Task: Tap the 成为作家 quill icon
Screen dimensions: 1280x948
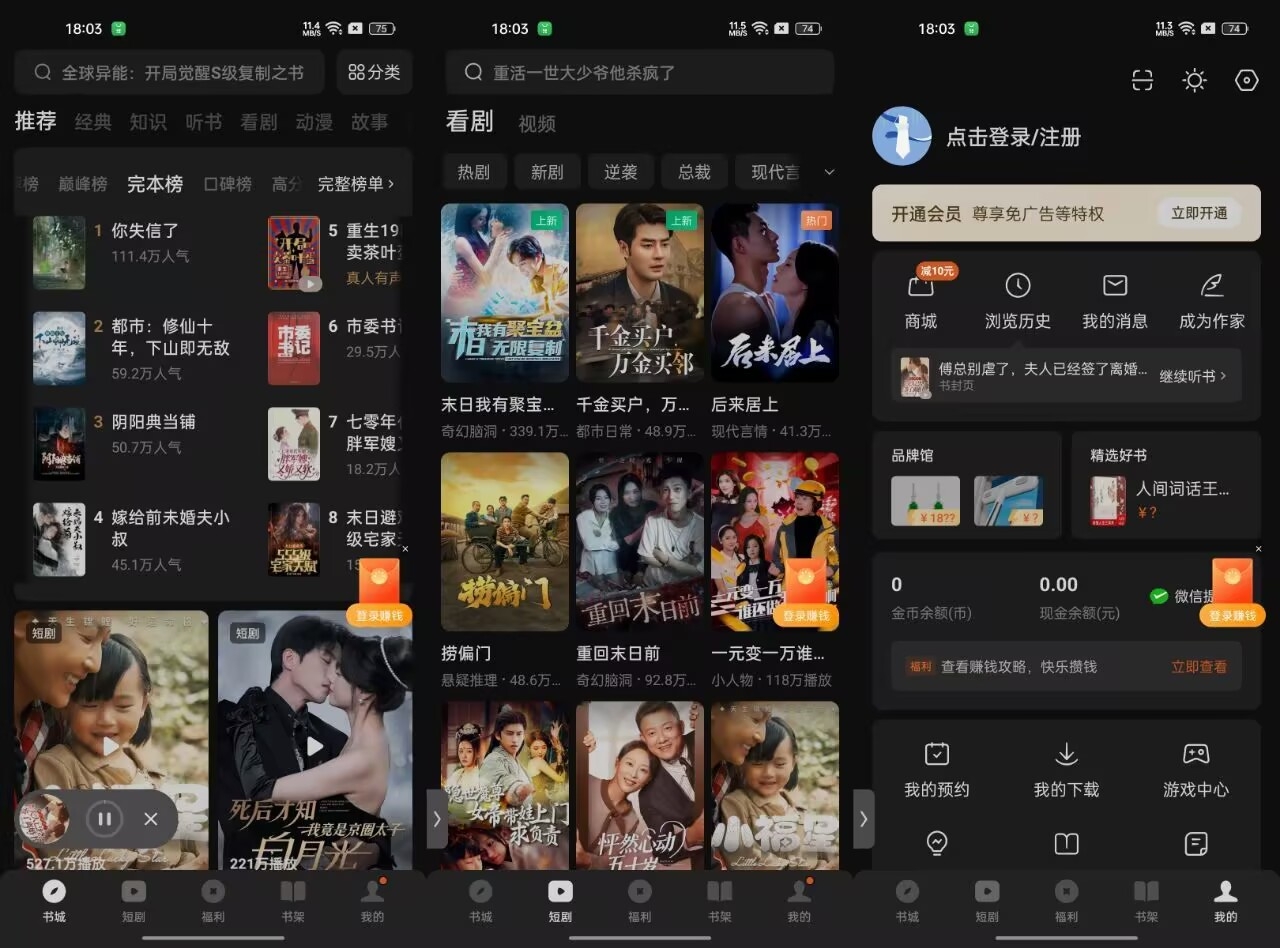Action: (1212, 287)
